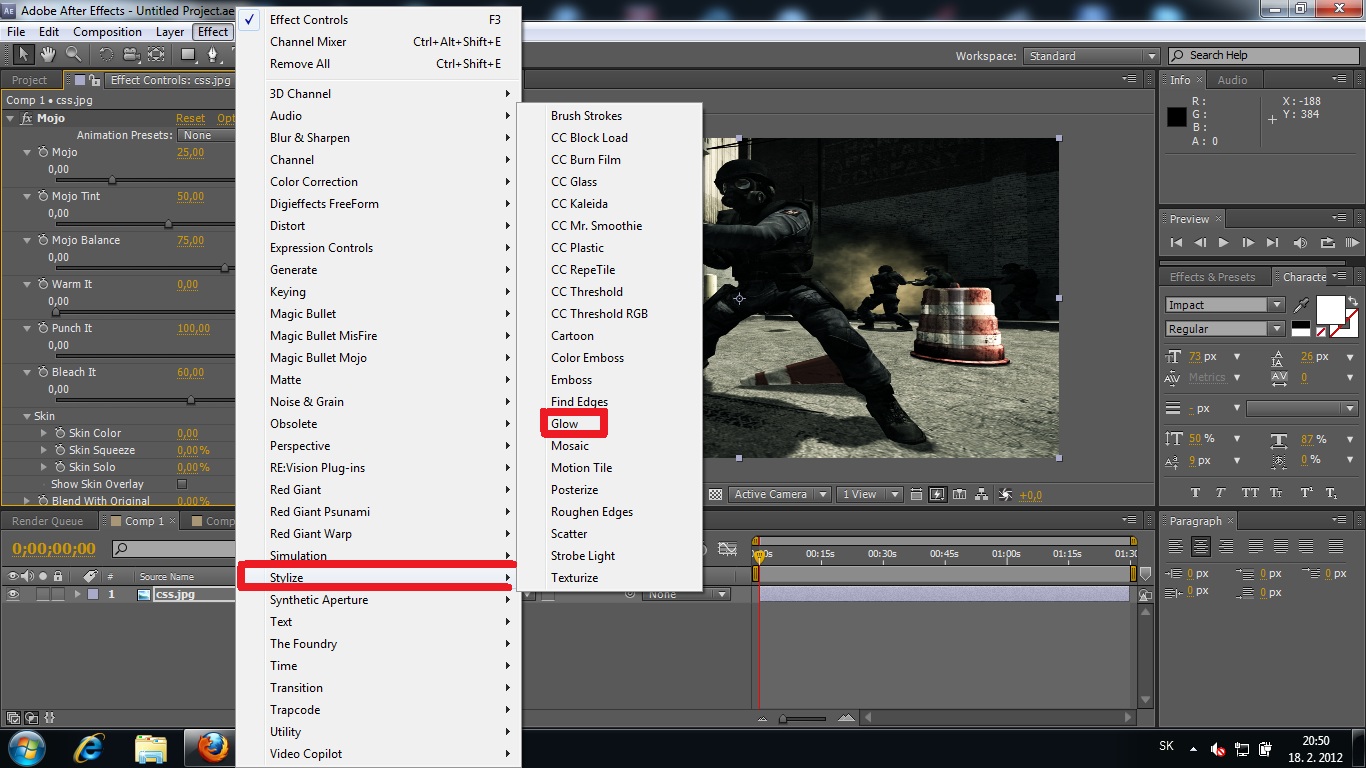Select the Pan Behind tool
This screenshot has width=1366, height=768.
click(x=156, y=54)
